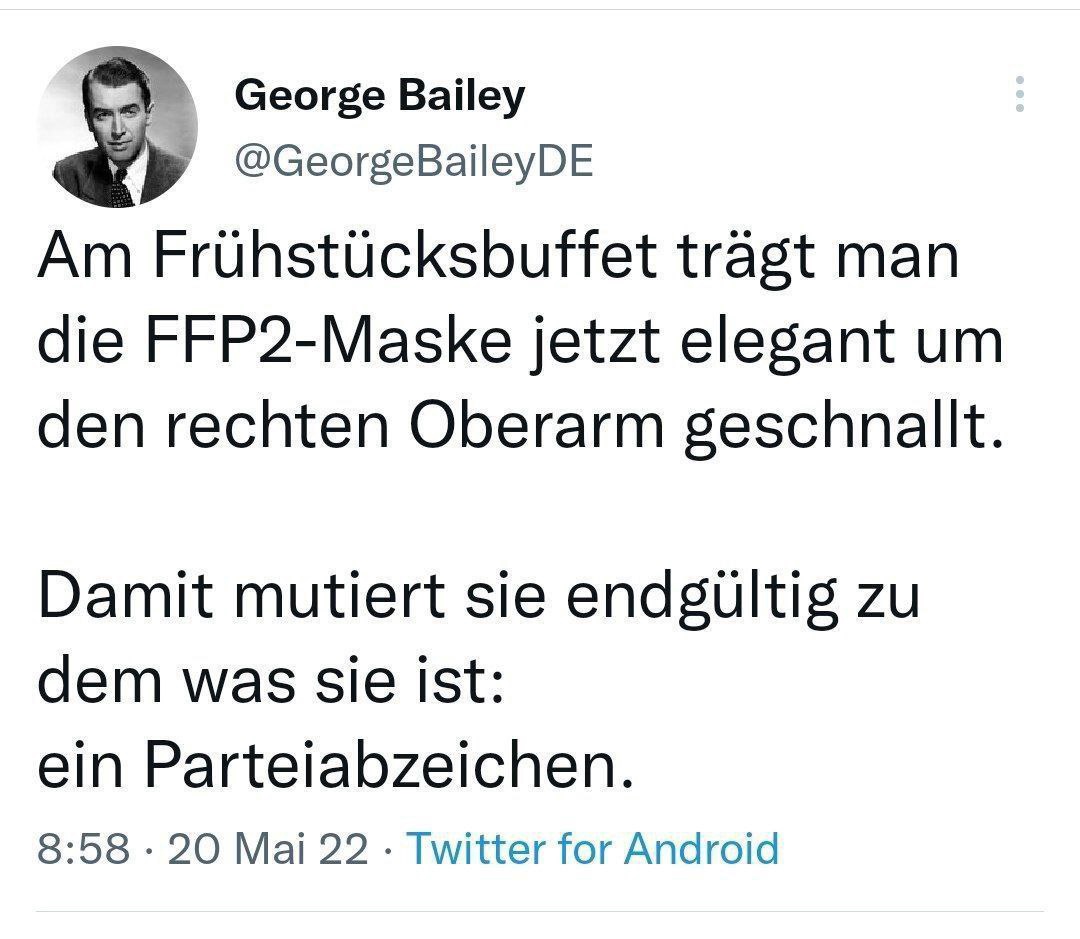This screenshot has height=939, width=1080.
Task: Click George Bailey's profile picture
Action: pos(118,127)
